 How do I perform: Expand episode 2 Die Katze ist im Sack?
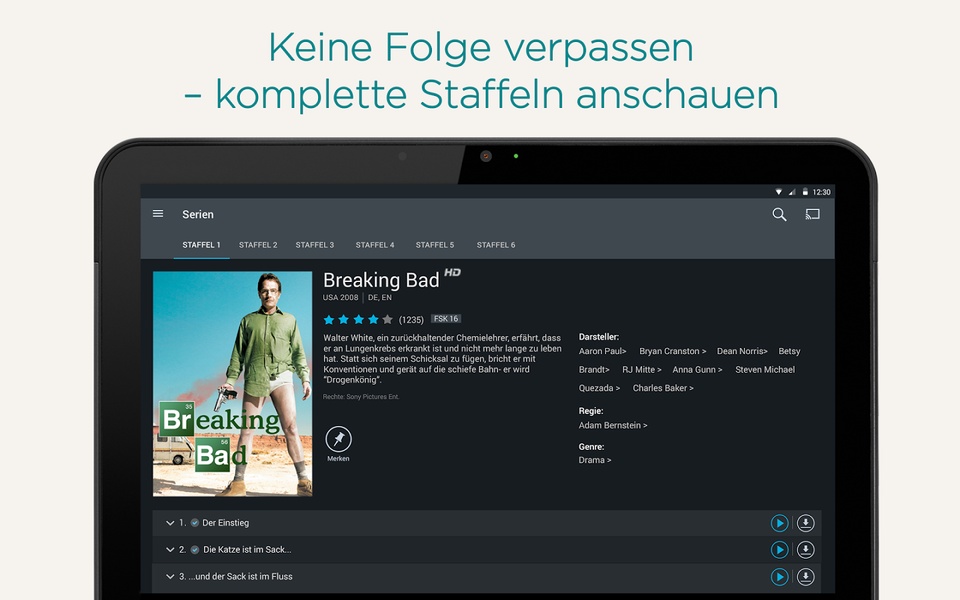point(170,550)
